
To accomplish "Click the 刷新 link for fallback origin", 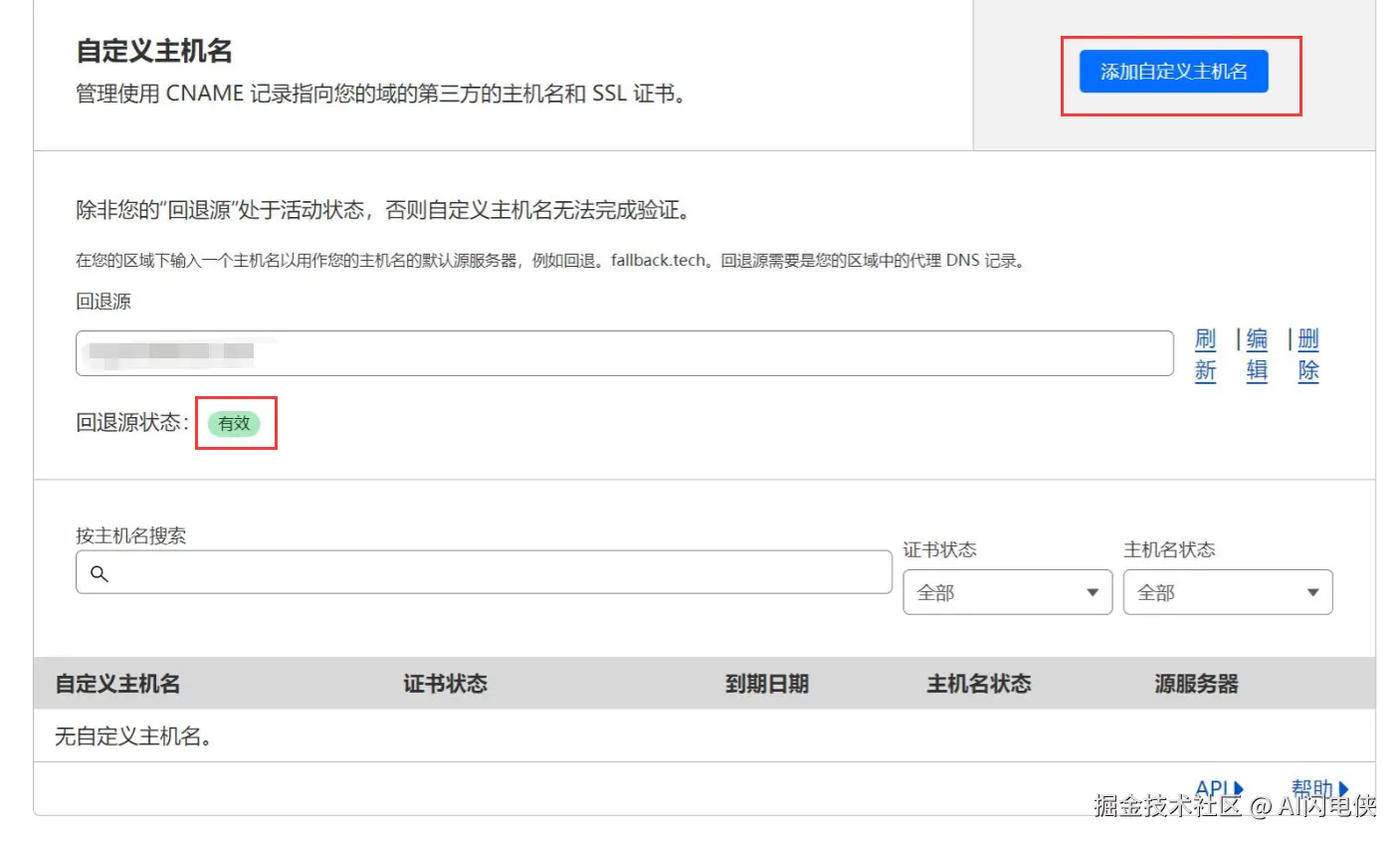I will (1205, 355).
